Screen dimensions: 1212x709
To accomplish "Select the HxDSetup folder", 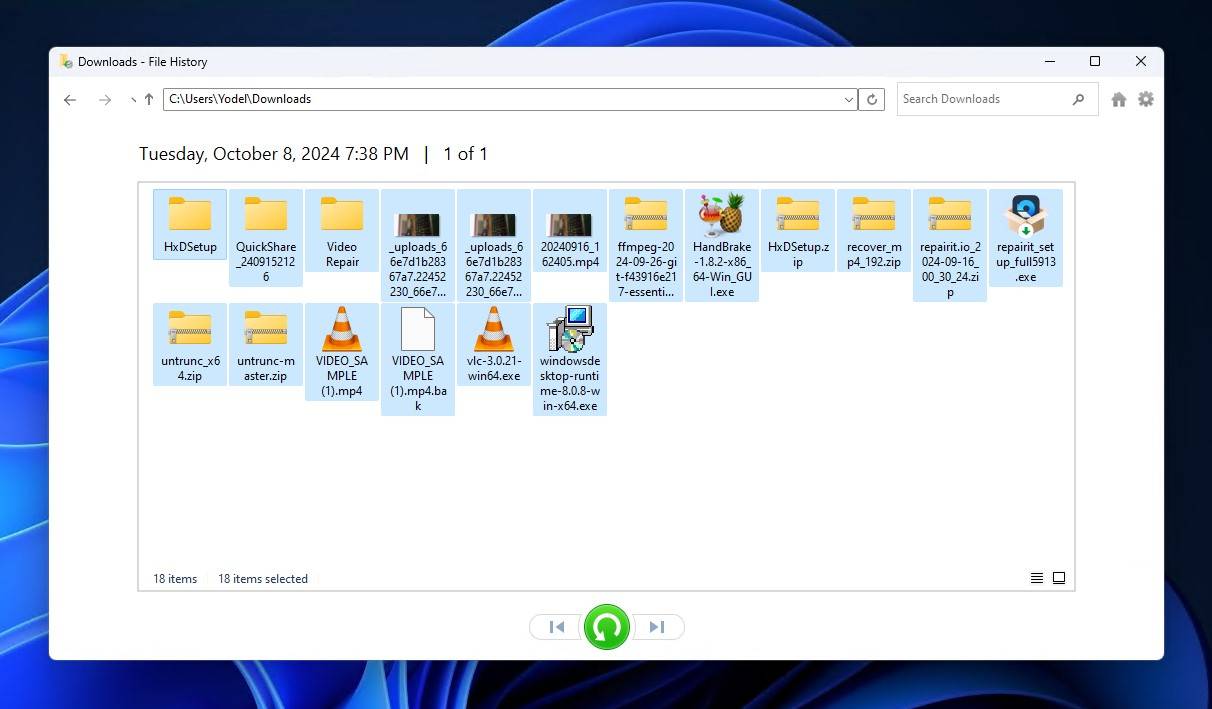I will (190, 224).
